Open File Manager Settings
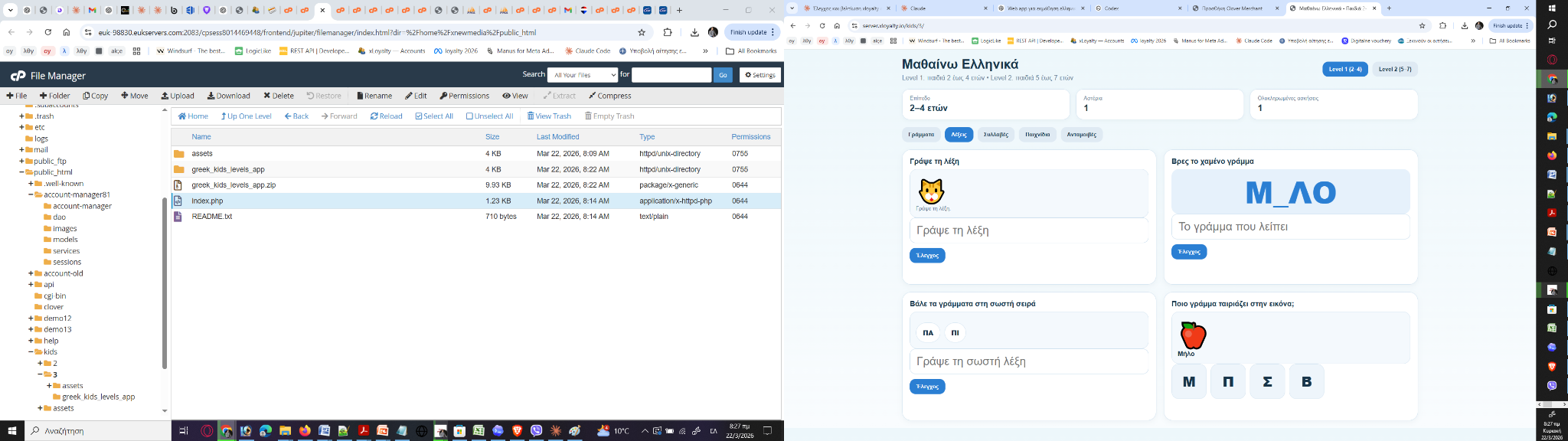Viewport: 1568px width, 441px height. [759, 74]
